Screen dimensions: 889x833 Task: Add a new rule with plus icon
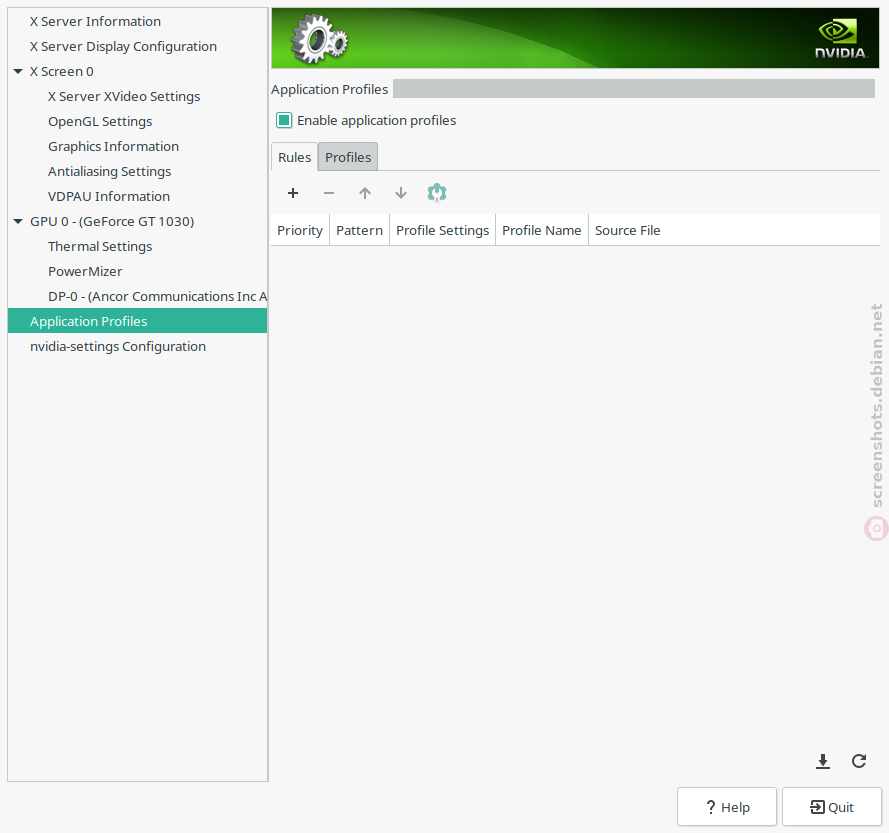click(x=293, y=193)
